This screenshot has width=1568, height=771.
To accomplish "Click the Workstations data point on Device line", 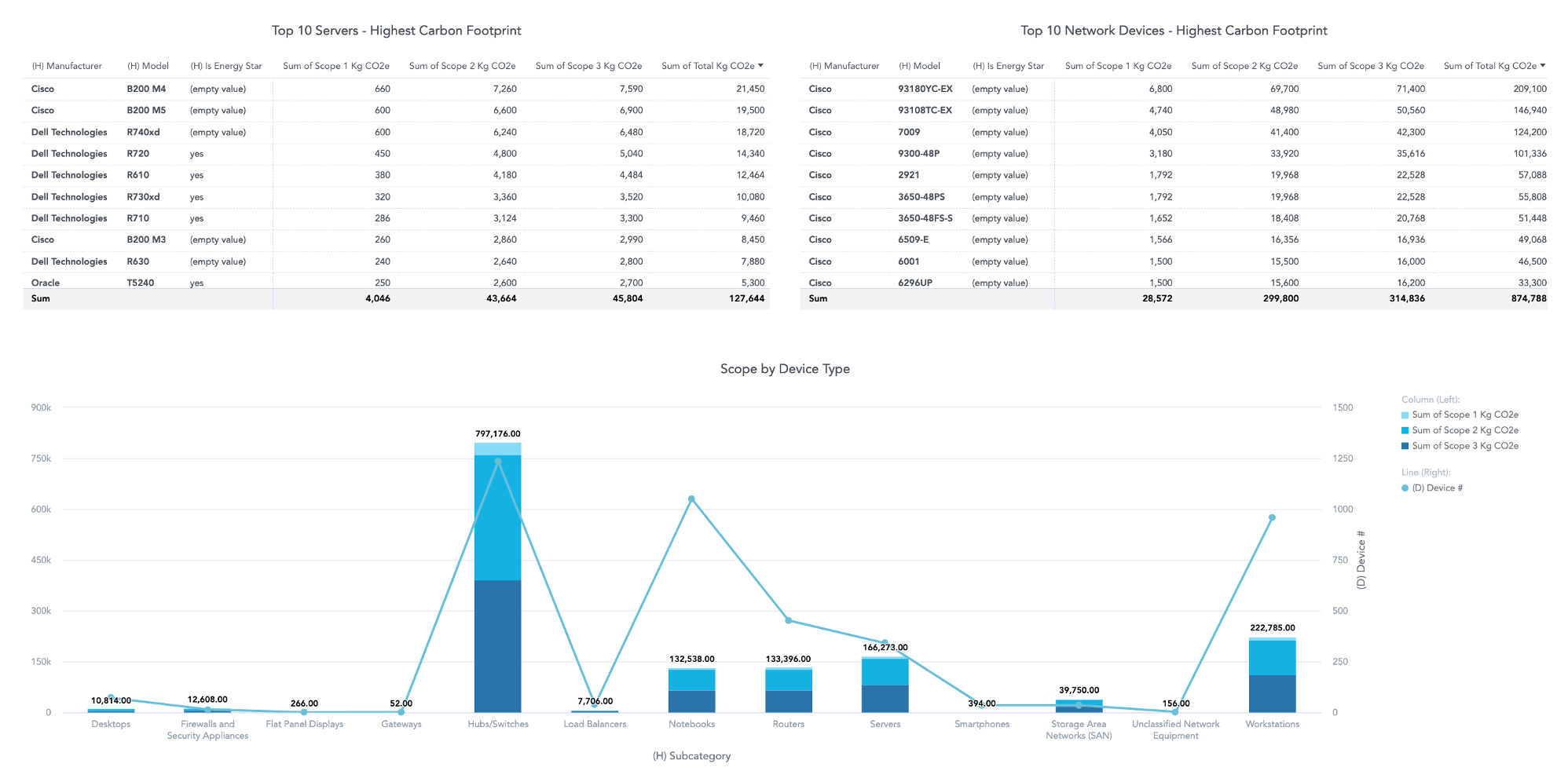I will click(1272, 517).
